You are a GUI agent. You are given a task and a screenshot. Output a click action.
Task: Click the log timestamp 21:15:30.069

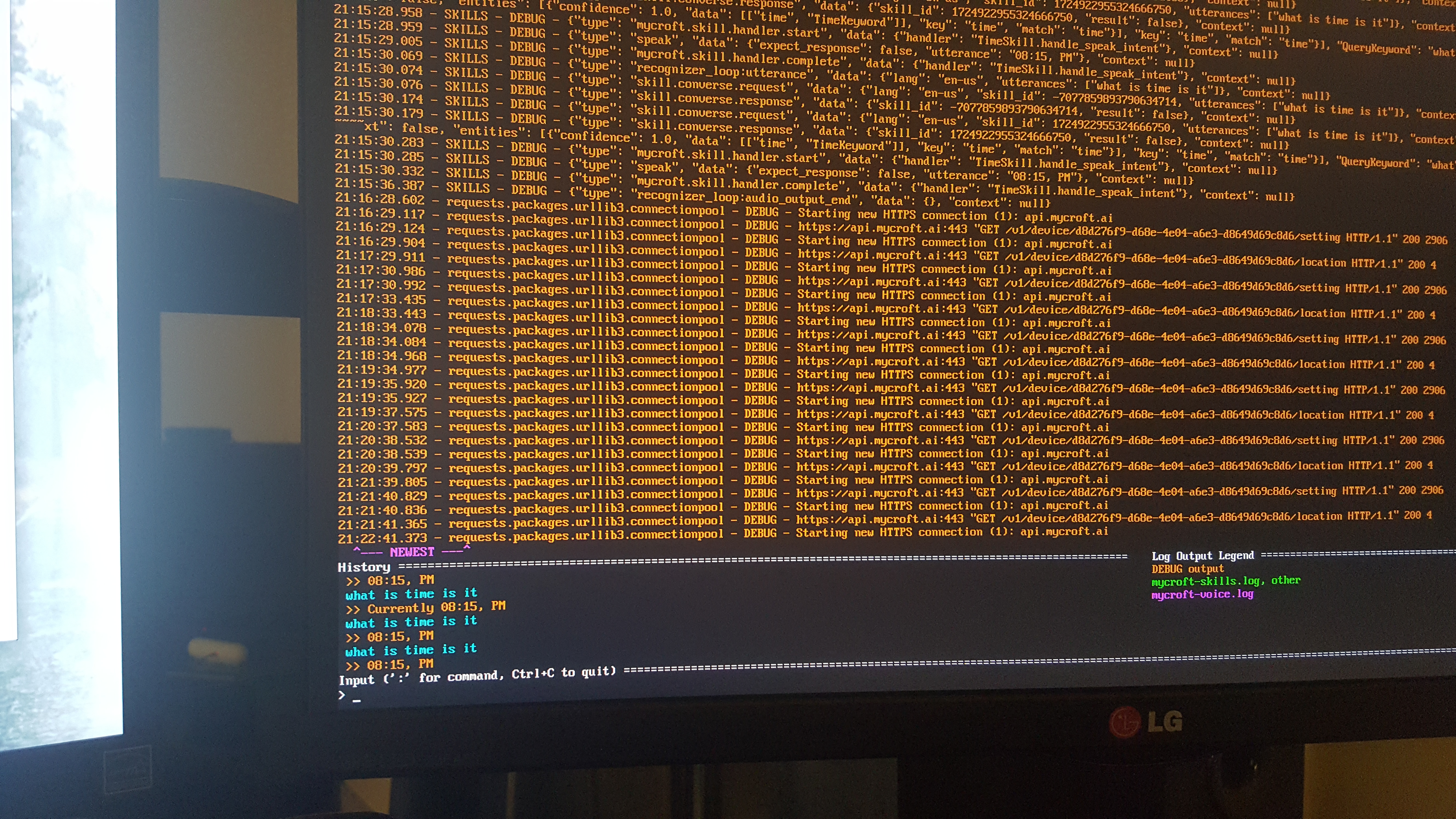(378, 54)
